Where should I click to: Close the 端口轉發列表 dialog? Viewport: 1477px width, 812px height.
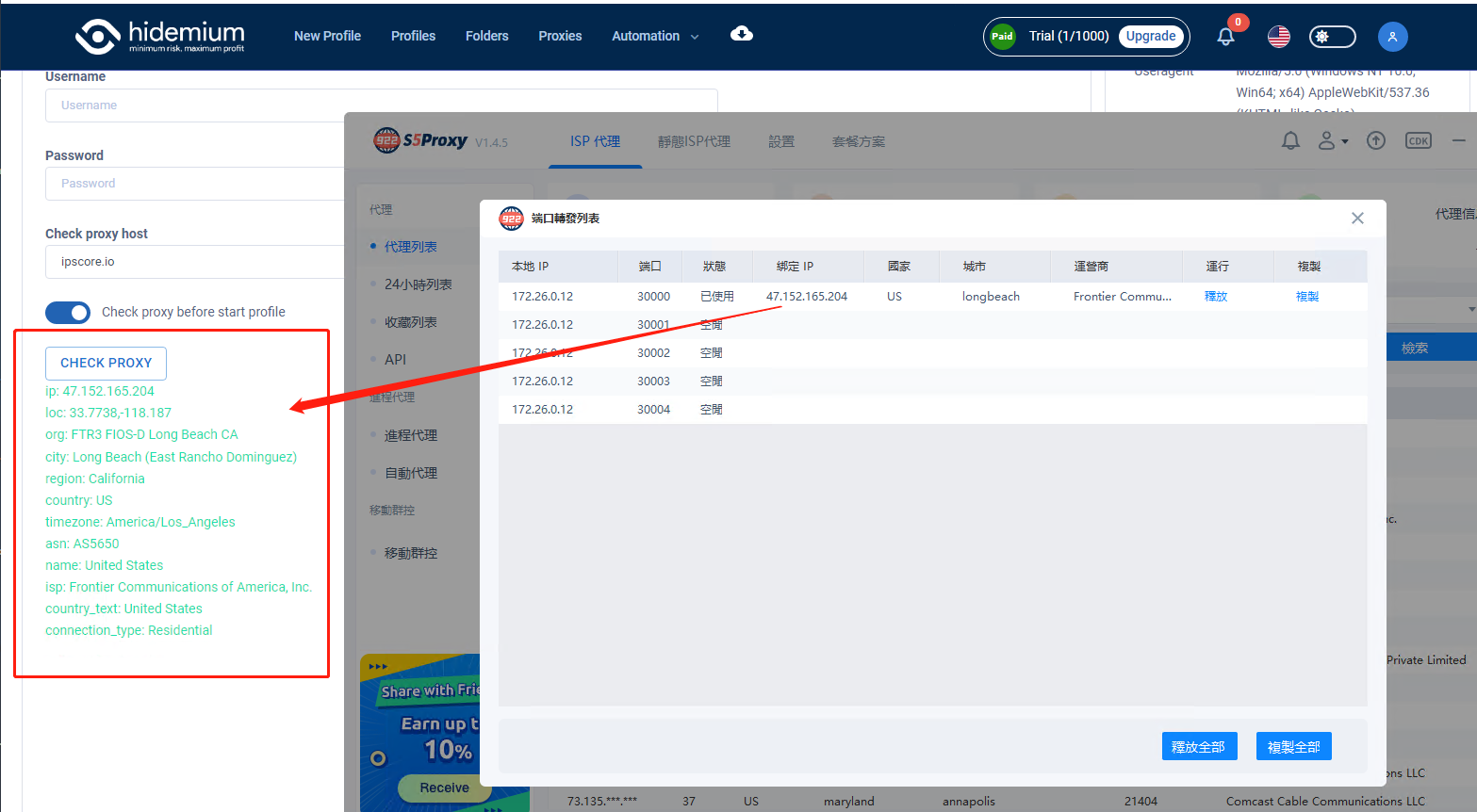[1357, 219]
